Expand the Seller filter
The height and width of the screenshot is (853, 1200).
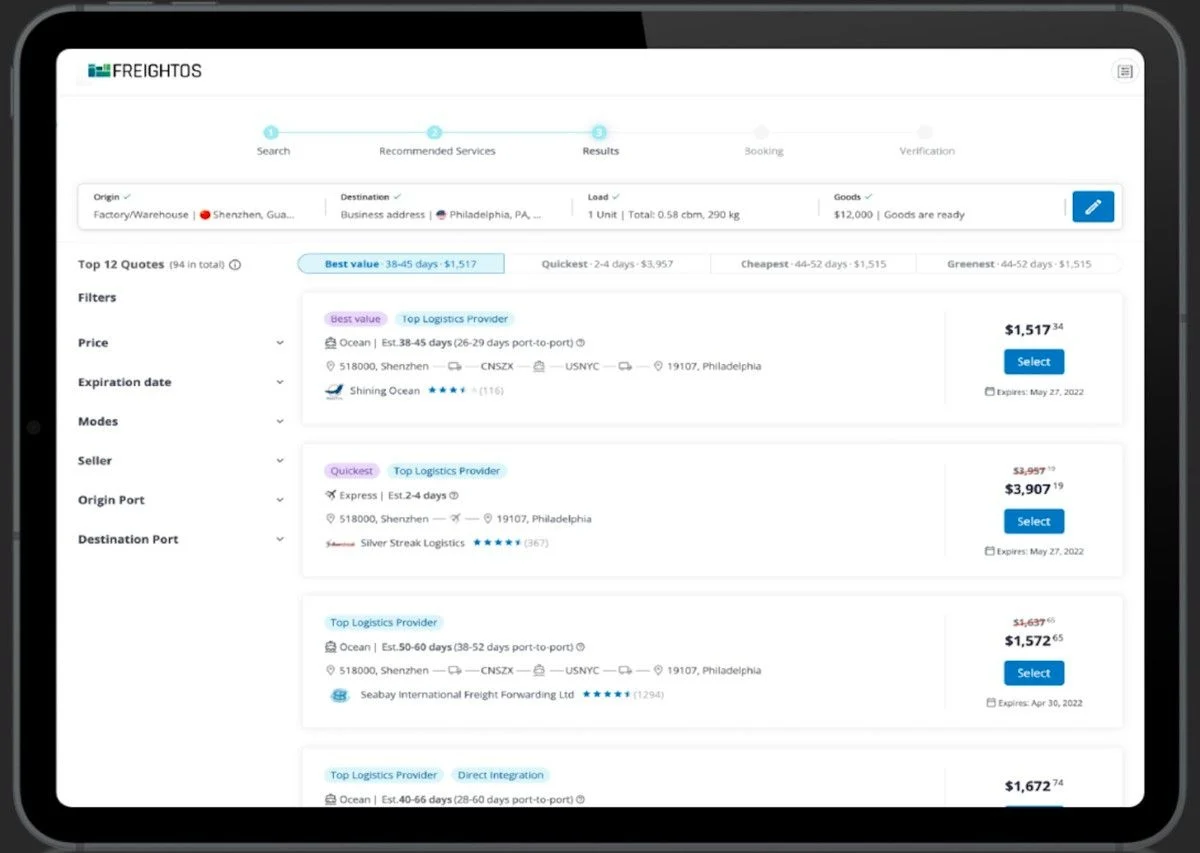click(181, 461)
